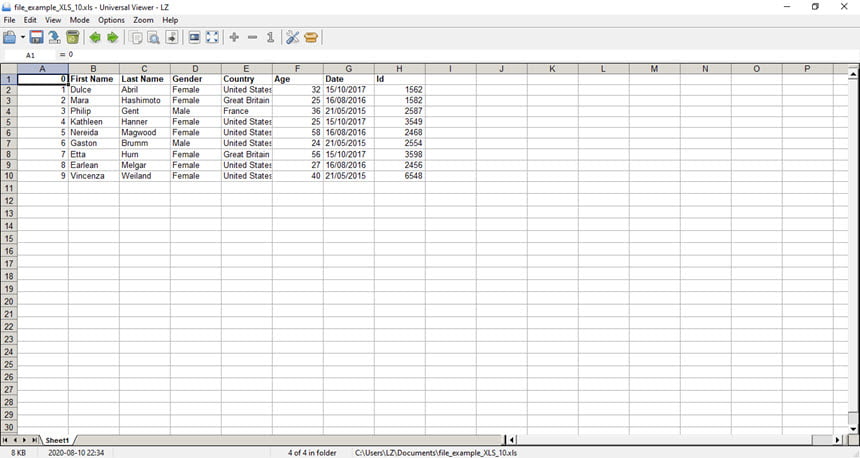Click the Plugins box toolbar icon
This screenshot has width=860, height=458.
pyautogui.click(x=311, y=37)
